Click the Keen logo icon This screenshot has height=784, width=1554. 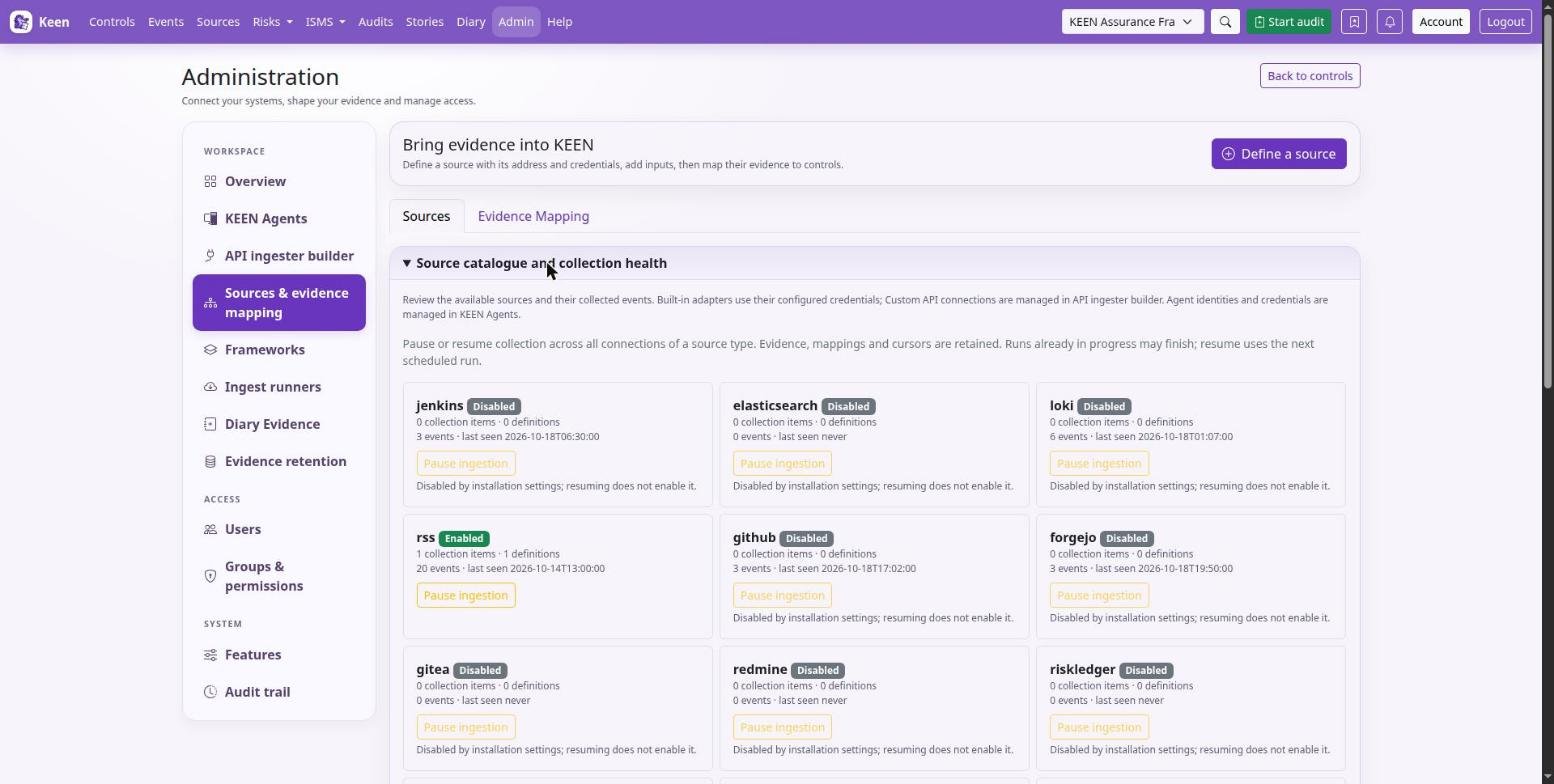tap(21, 22)
